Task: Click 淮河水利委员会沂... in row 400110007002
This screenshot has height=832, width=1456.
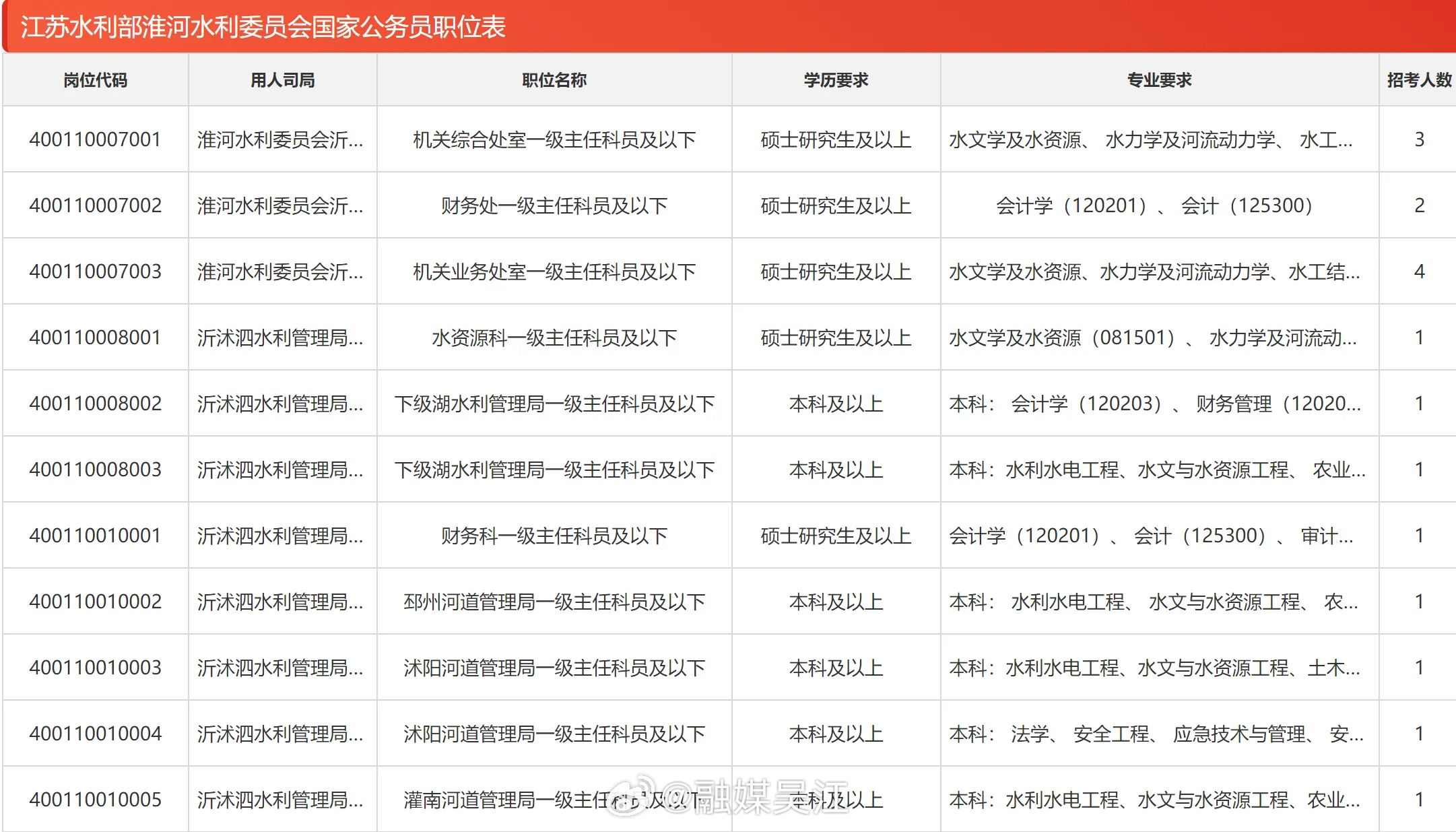Action: [x=280, y=205]
